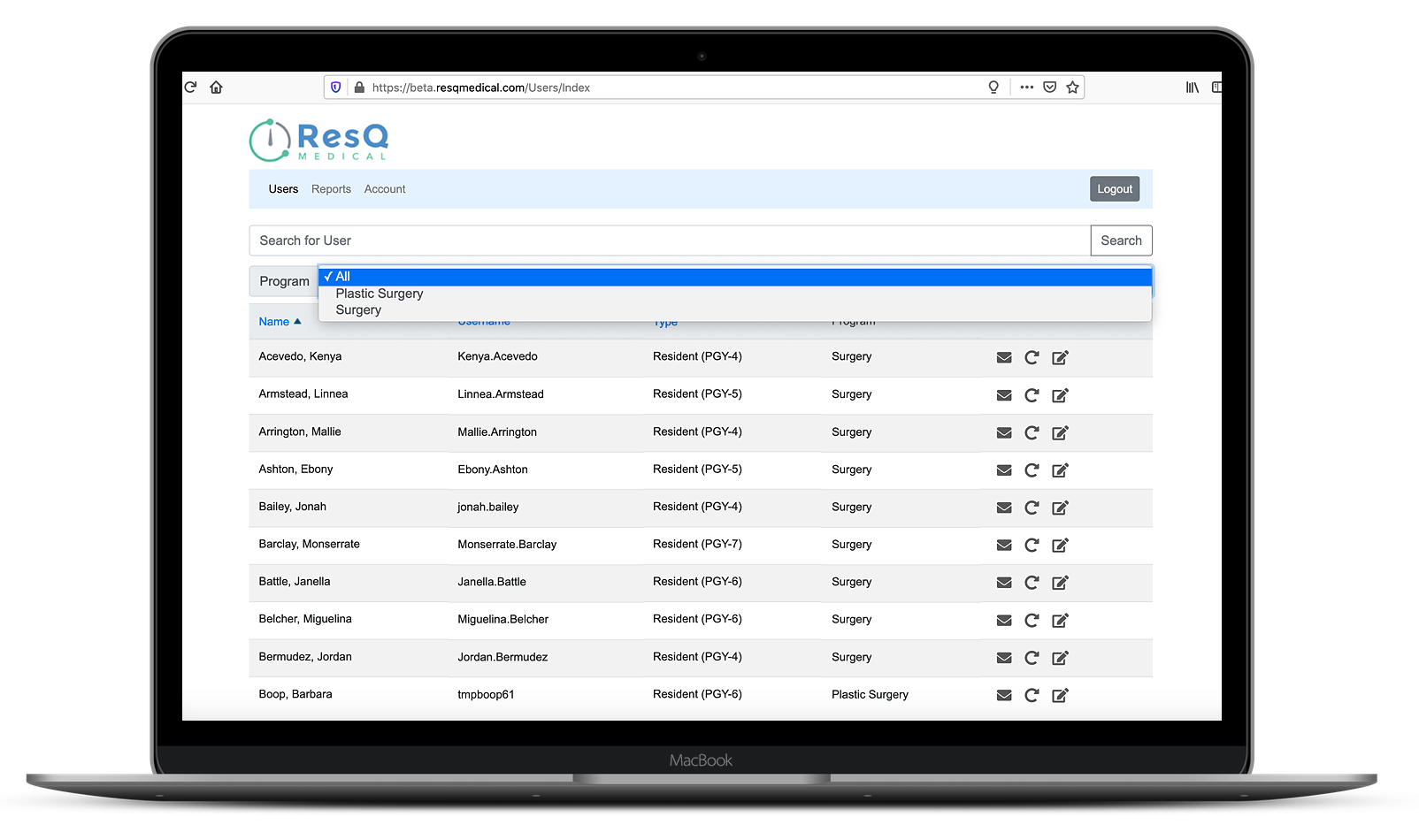Select Plastic Surgery from the Program dropdown
The height and width of the screenshot is (840, 1419).
click(x=380, y=294)
